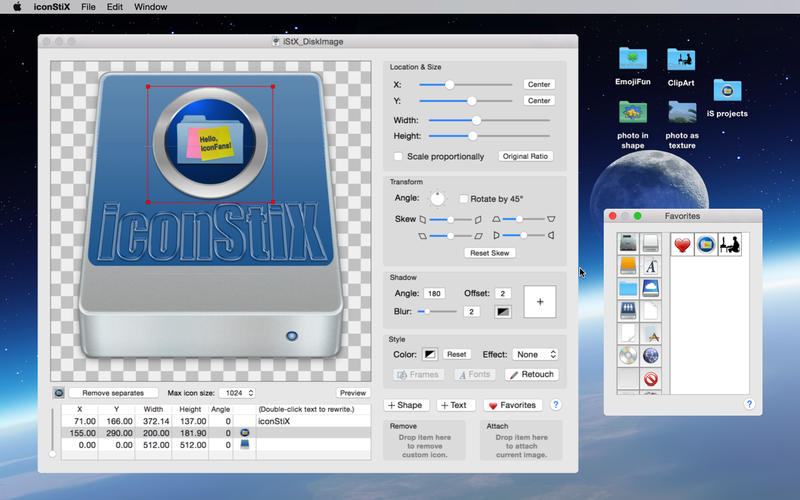Select the person-at-desk silhouette favorite
The width and height of the screenshot is (800, 500).
(730, 244)
